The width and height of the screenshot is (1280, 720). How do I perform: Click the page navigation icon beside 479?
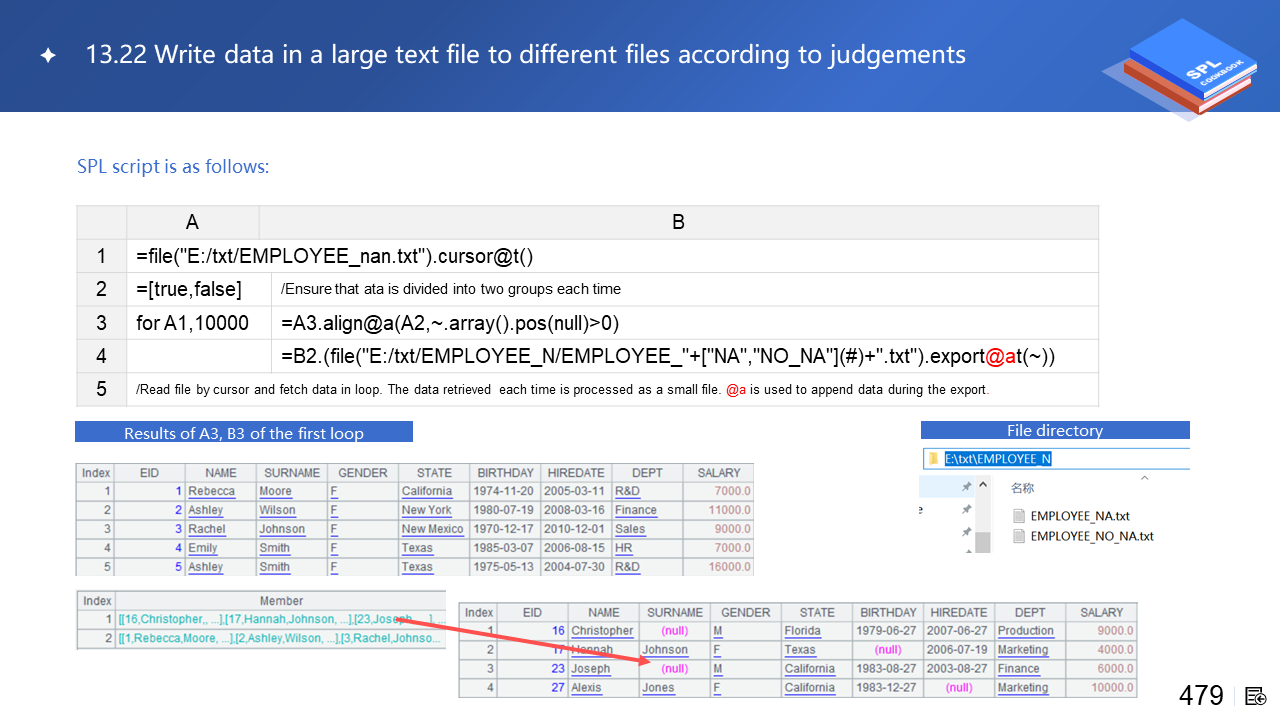pyautogui.click(x=1256, y=696)
